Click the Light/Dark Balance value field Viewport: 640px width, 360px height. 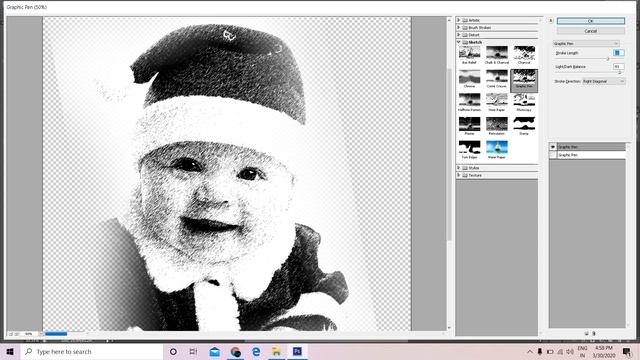[x=618, y=66]
